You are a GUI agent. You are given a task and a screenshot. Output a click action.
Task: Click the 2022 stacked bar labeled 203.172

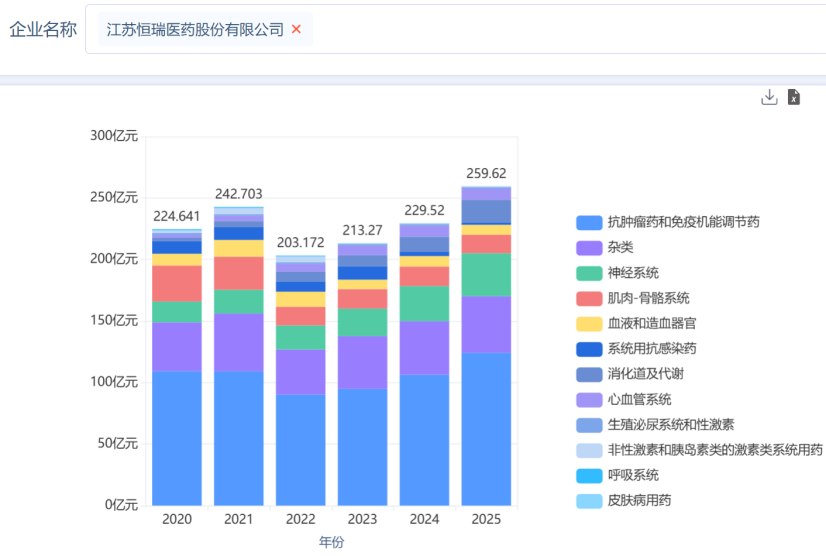click(x=301, y=381)
